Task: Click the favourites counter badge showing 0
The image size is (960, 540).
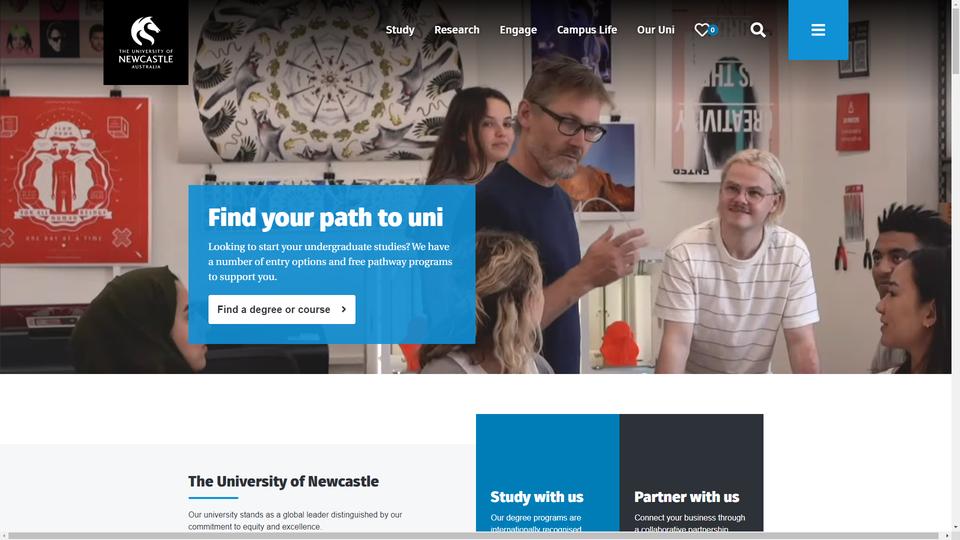Action: tap(713, 30)
